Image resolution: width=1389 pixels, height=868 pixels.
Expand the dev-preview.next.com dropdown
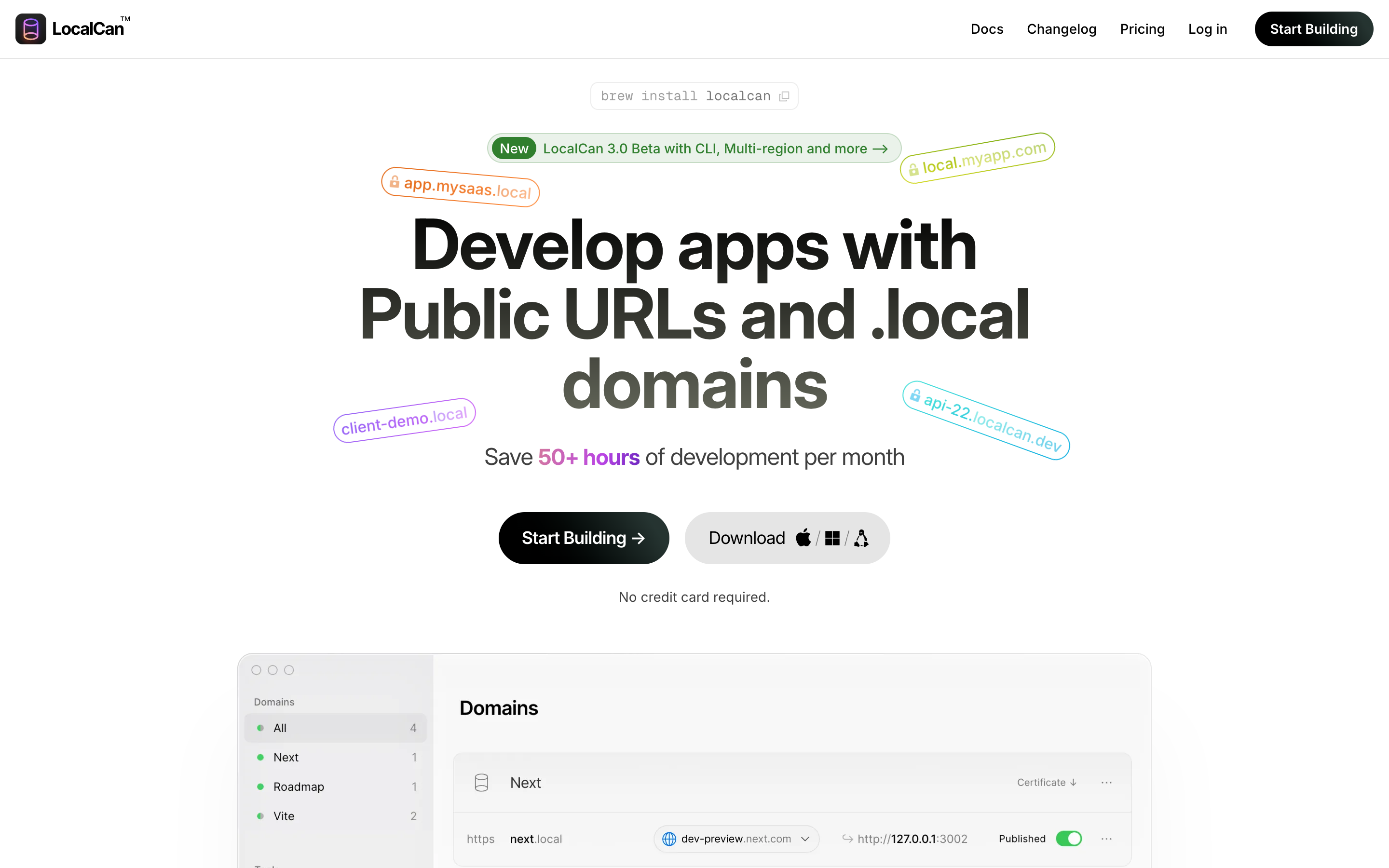coord(805,839)
